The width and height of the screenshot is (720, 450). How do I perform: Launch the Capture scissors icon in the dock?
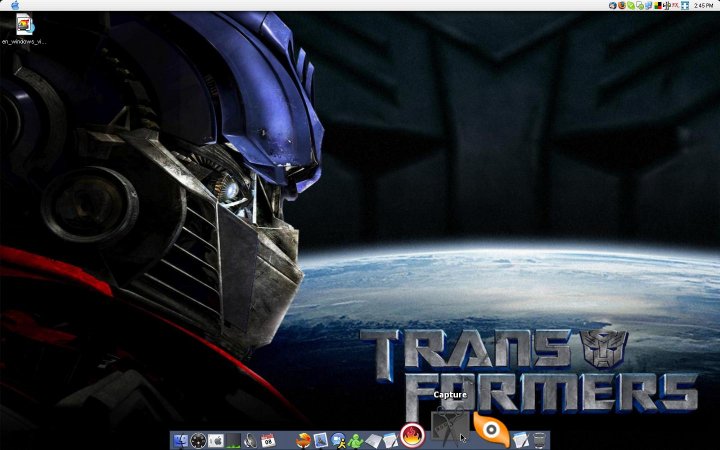pyautogui.click(x=450, y=427)
